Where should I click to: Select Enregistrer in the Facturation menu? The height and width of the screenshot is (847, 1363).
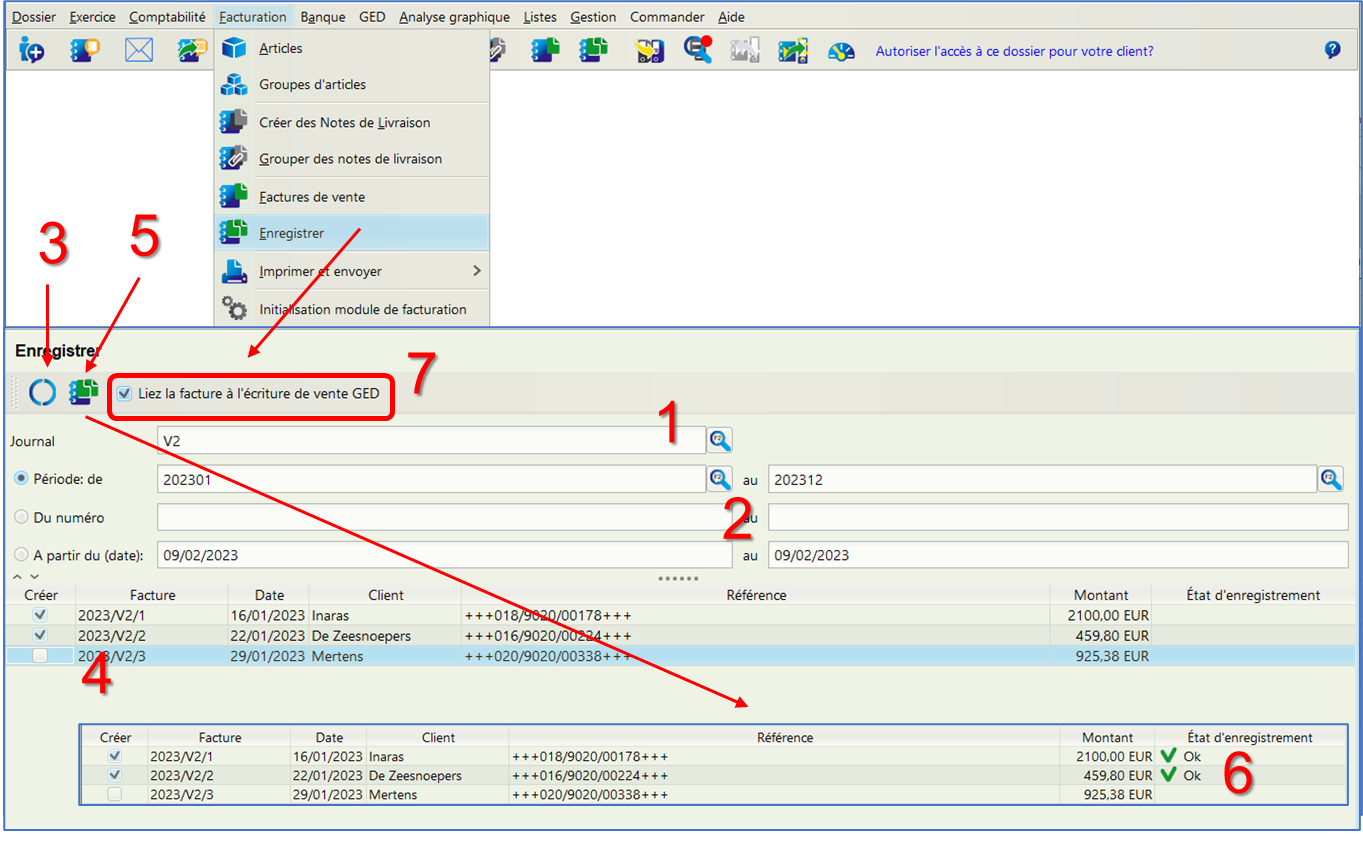(351, 233)
